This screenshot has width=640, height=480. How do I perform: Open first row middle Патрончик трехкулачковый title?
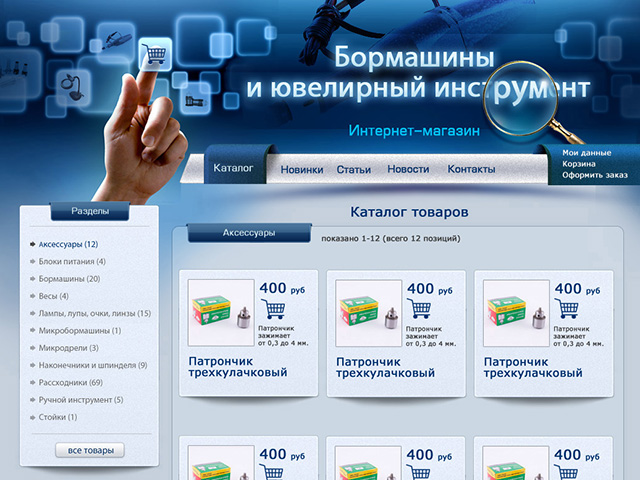coord(386,367)
